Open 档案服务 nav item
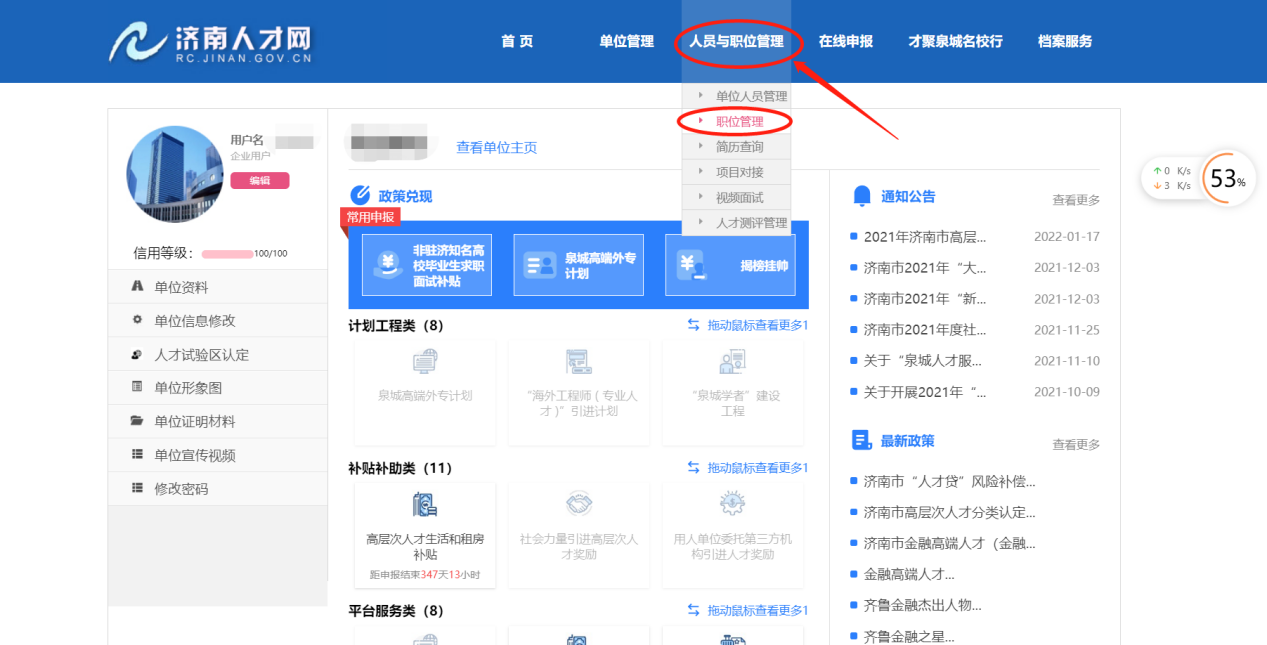The width and height of the screenshot is (1267, 645). tap(1065, 41)
